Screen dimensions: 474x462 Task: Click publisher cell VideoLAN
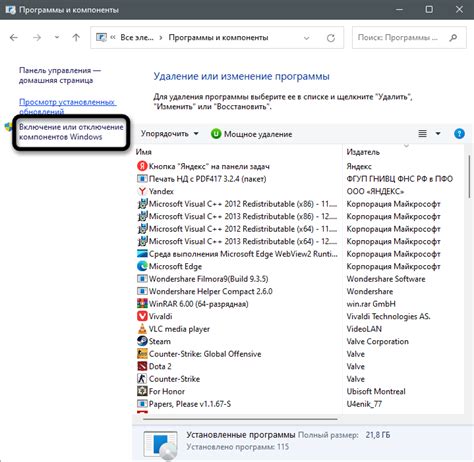[x=364, y=329]
